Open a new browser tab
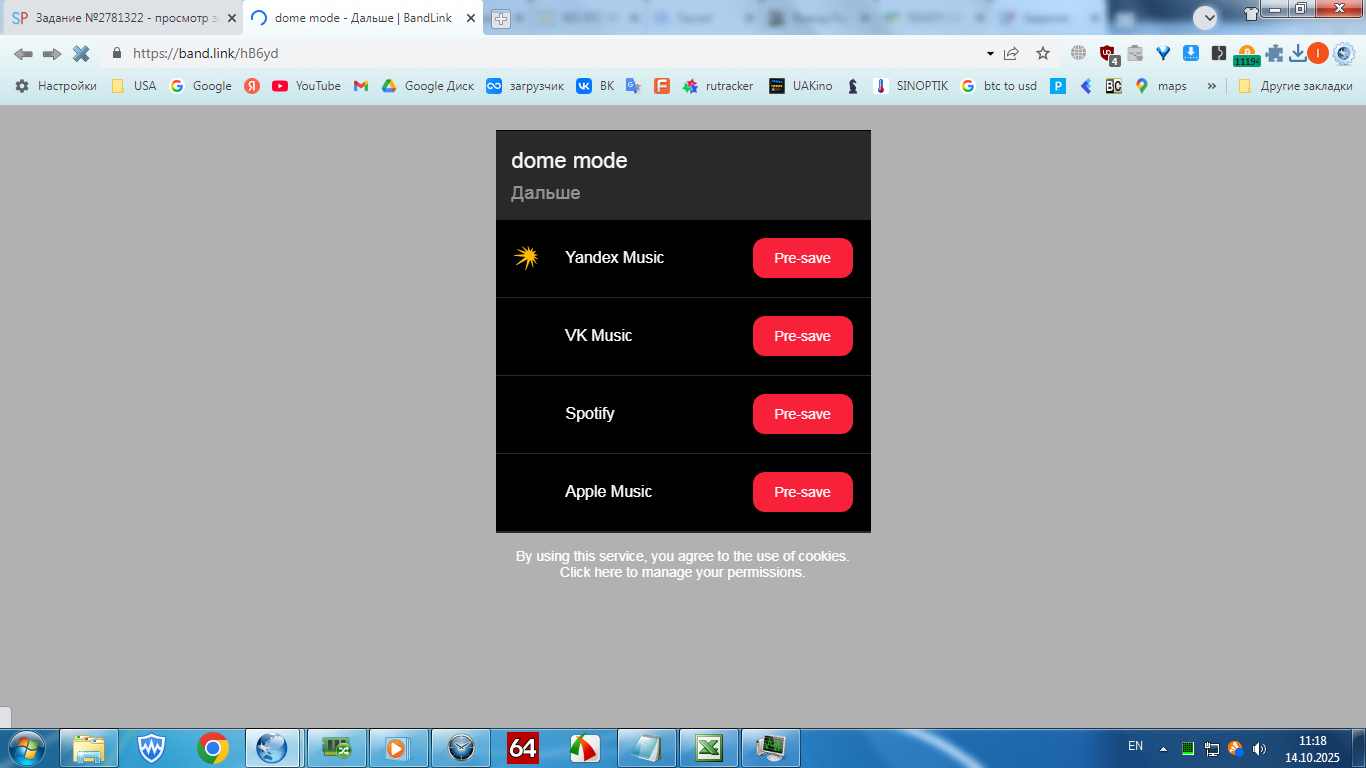 click(500, 19)
